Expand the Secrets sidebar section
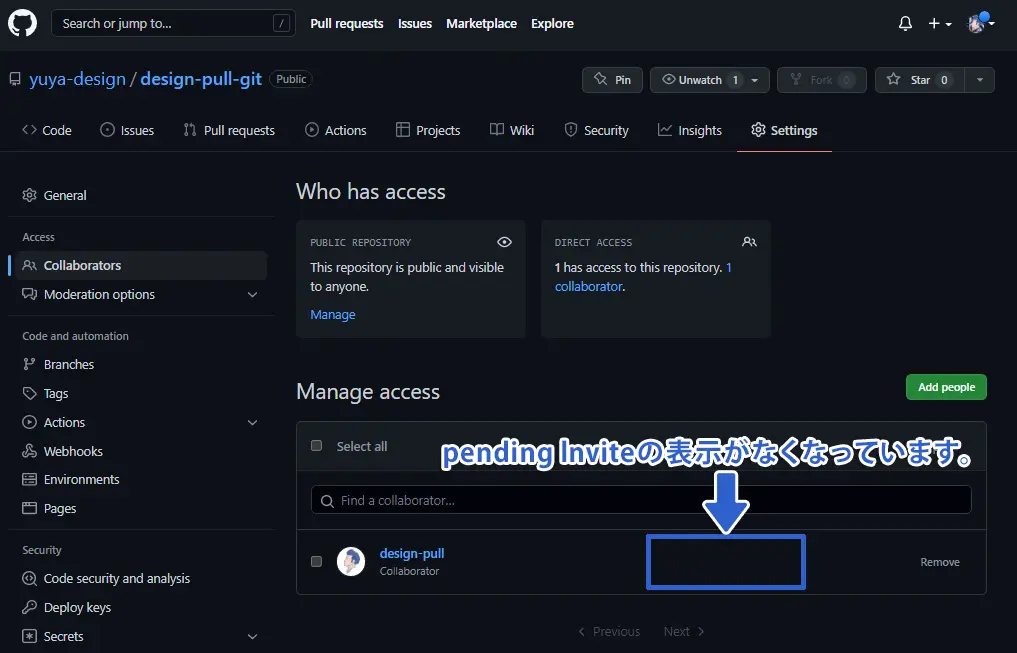The height and width of the screenshot is (653, 1017). (252, 637)
